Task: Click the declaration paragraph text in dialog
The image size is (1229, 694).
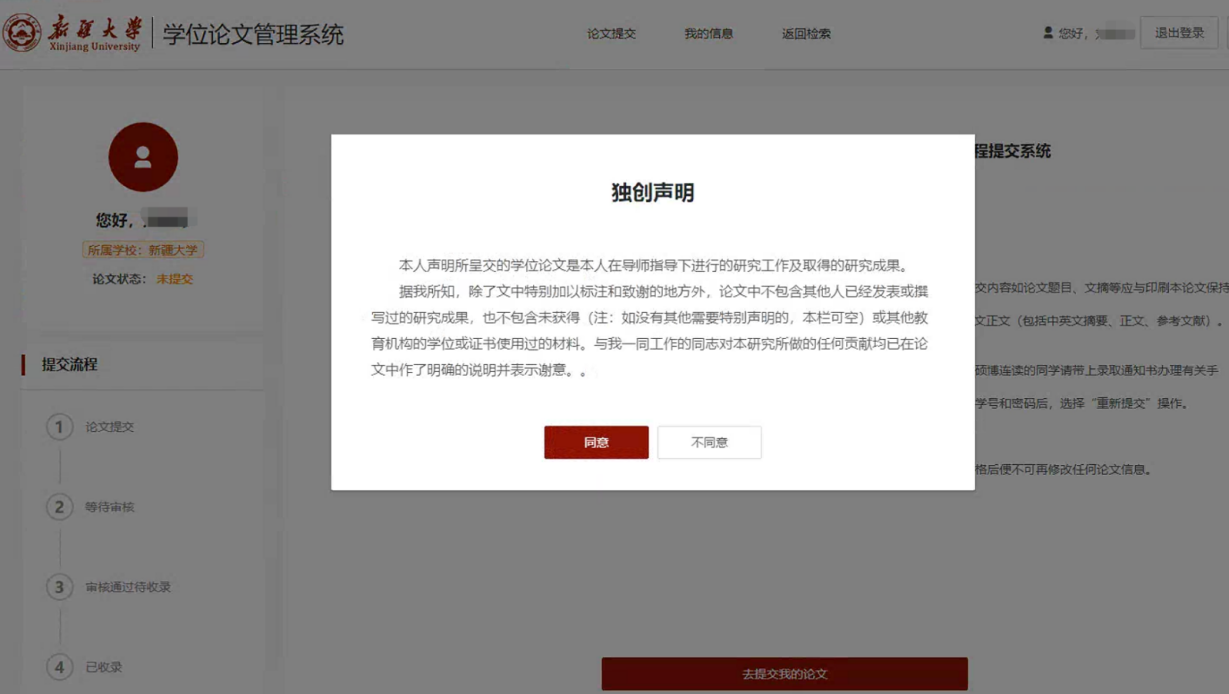Action: coord(652,318)
